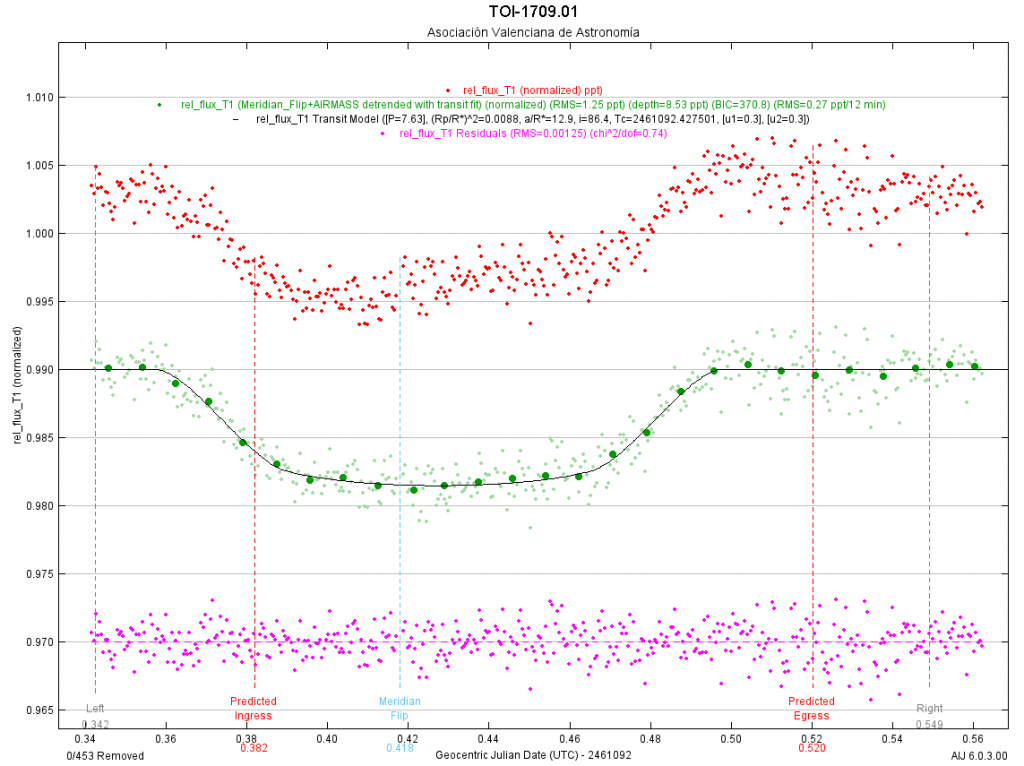Click the Predicted Ingress marker label
The image size is (1024, 766).
[x=253, y=708]
